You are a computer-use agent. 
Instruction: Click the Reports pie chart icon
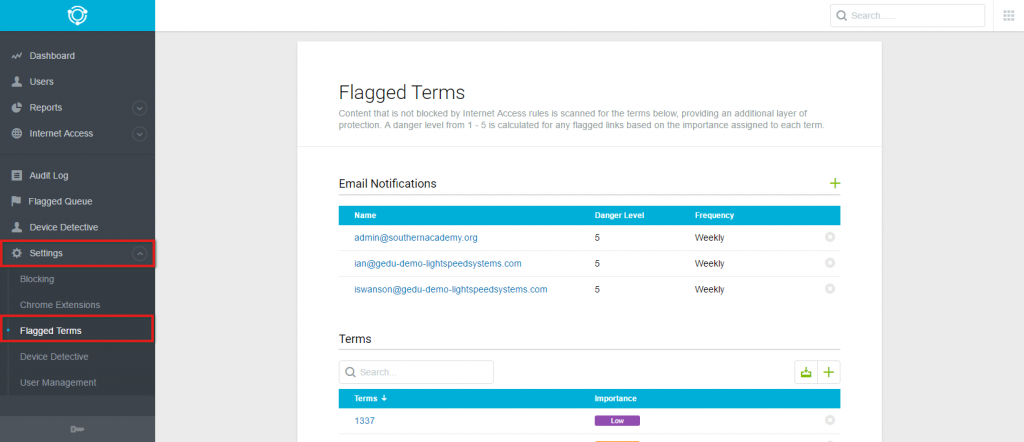click(x=17, y=108)
